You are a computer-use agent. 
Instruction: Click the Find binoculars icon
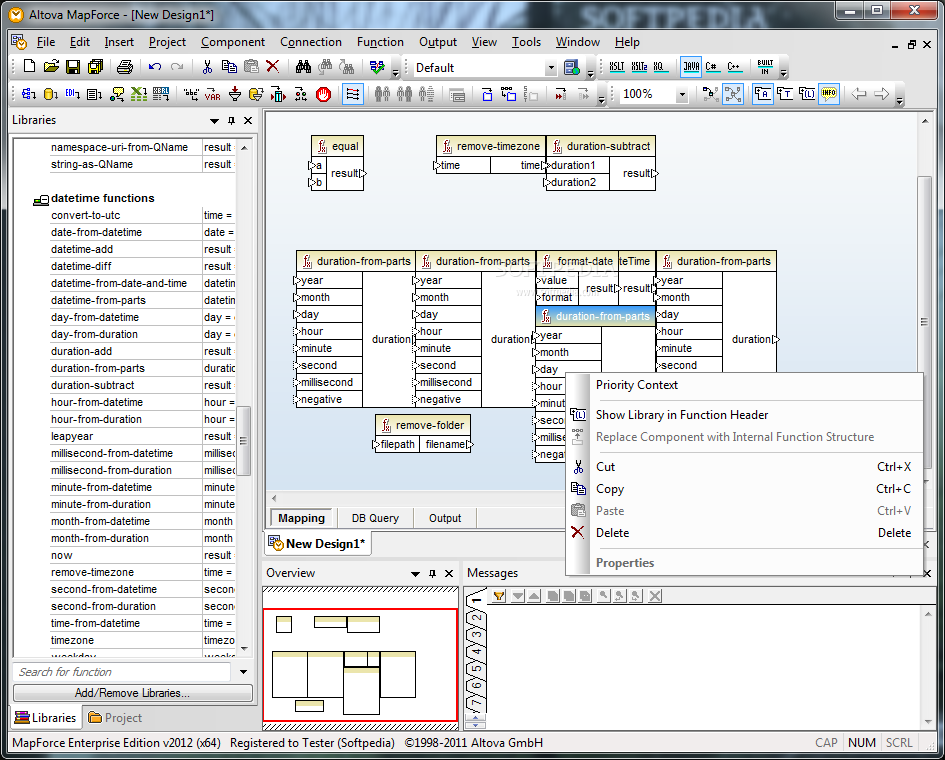(x=303, y=67)
